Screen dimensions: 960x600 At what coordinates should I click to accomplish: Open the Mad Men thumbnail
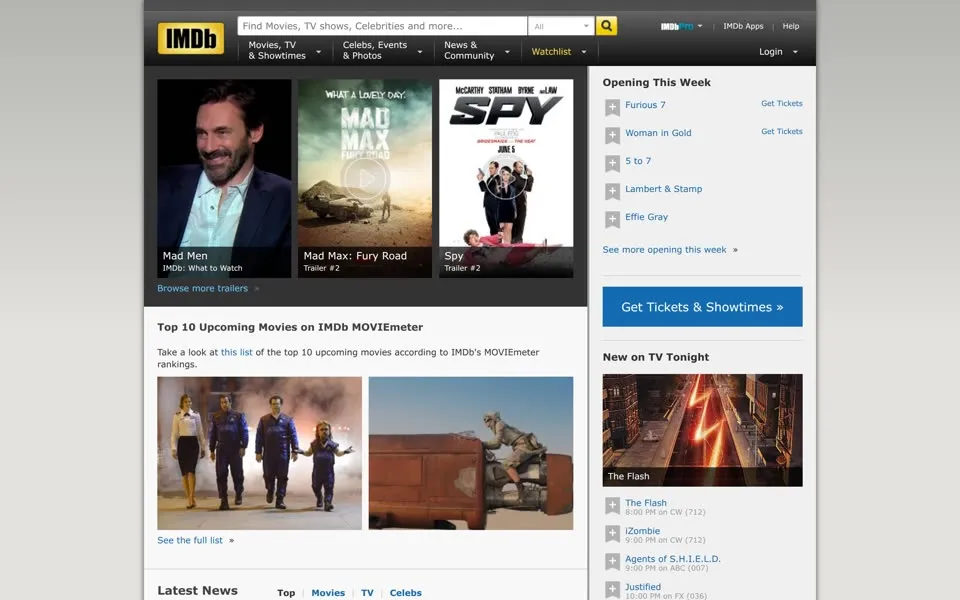point(224,178)
